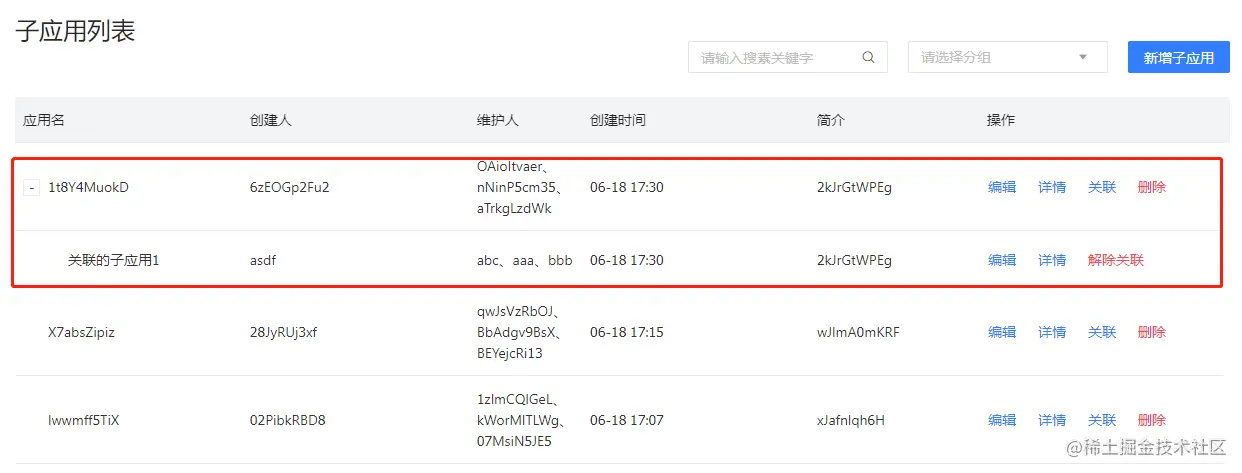The width and height of the screenshot is (1242, 473).
Task: Click 关联 in the 1t8Y4MuokD row
Action: pyautogui.click(x=1102, y=187)
